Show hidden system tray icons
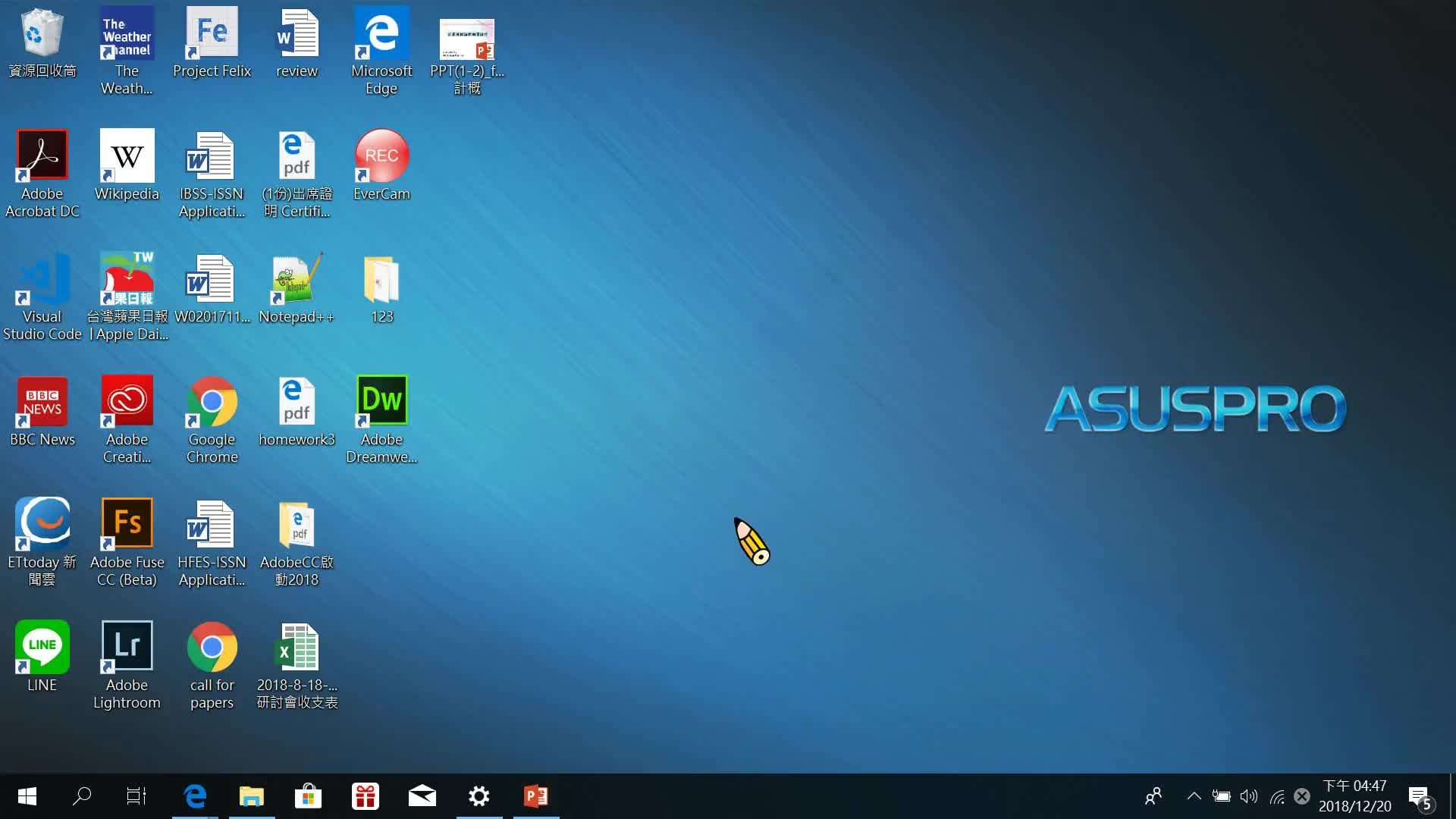 (1194, 796)
